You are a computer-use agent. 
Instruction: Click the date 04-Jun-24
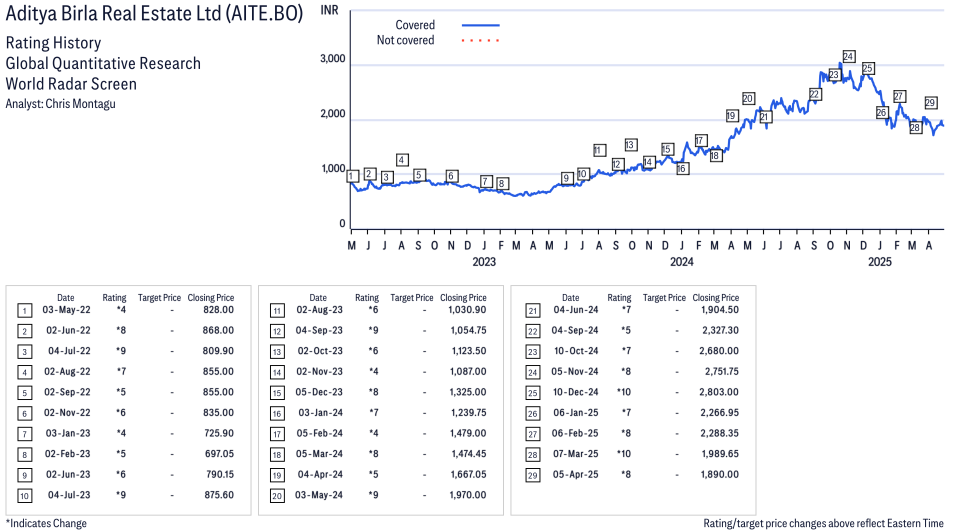point(576,310)
